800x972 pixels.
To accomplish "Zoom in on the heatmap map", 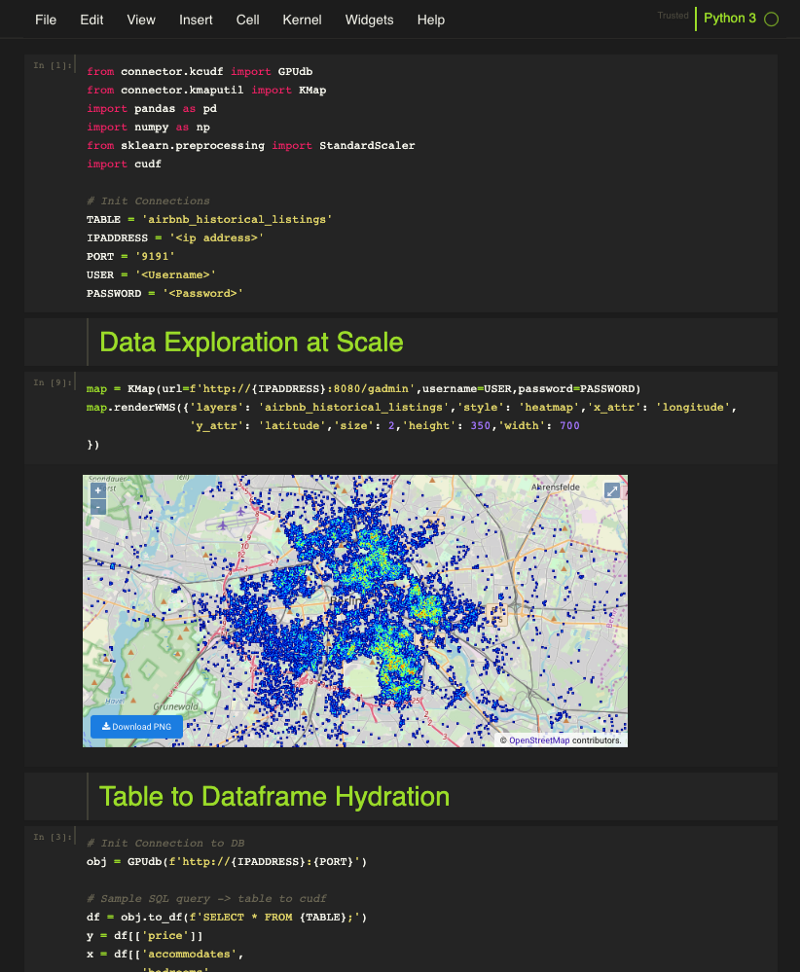I will pos(98,490).
